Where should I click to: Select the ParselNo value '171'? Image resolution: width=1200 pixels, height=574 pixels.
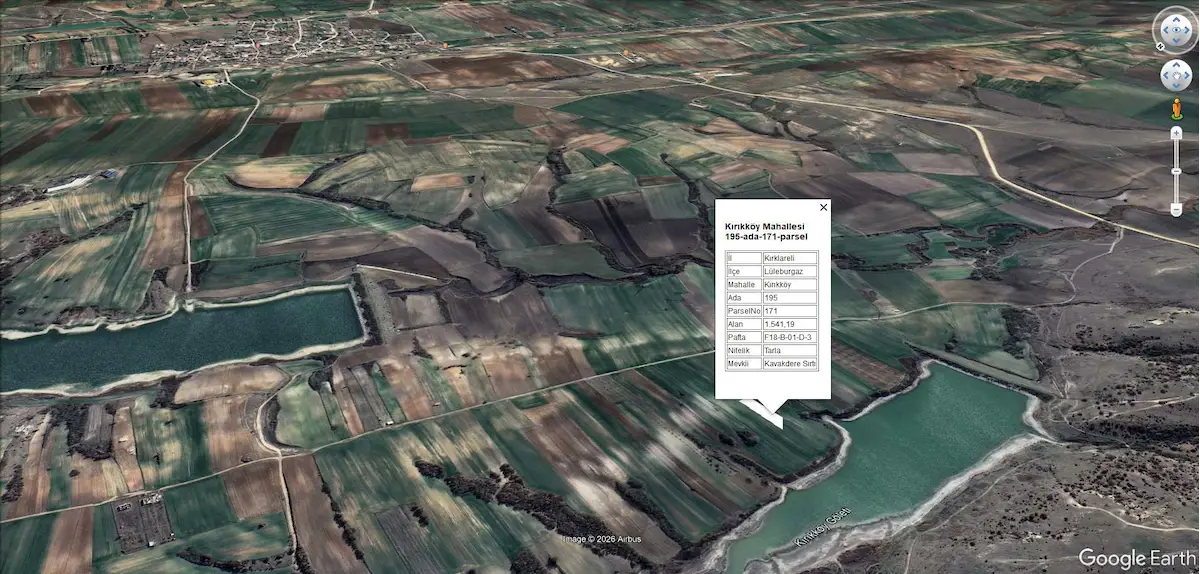tap(790, 311)
